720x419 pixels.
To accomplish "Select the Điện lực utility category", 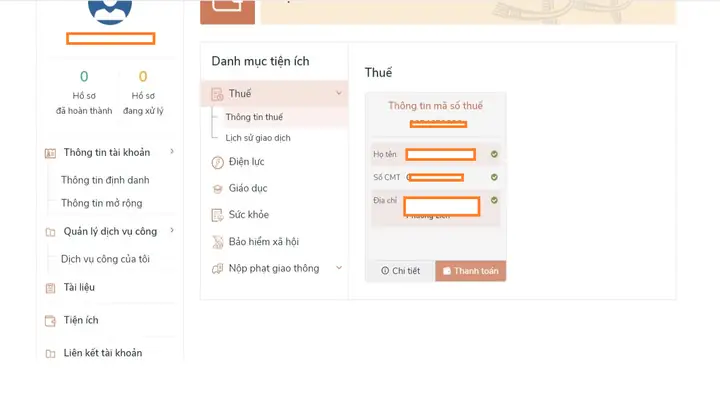I will (247, 162).
